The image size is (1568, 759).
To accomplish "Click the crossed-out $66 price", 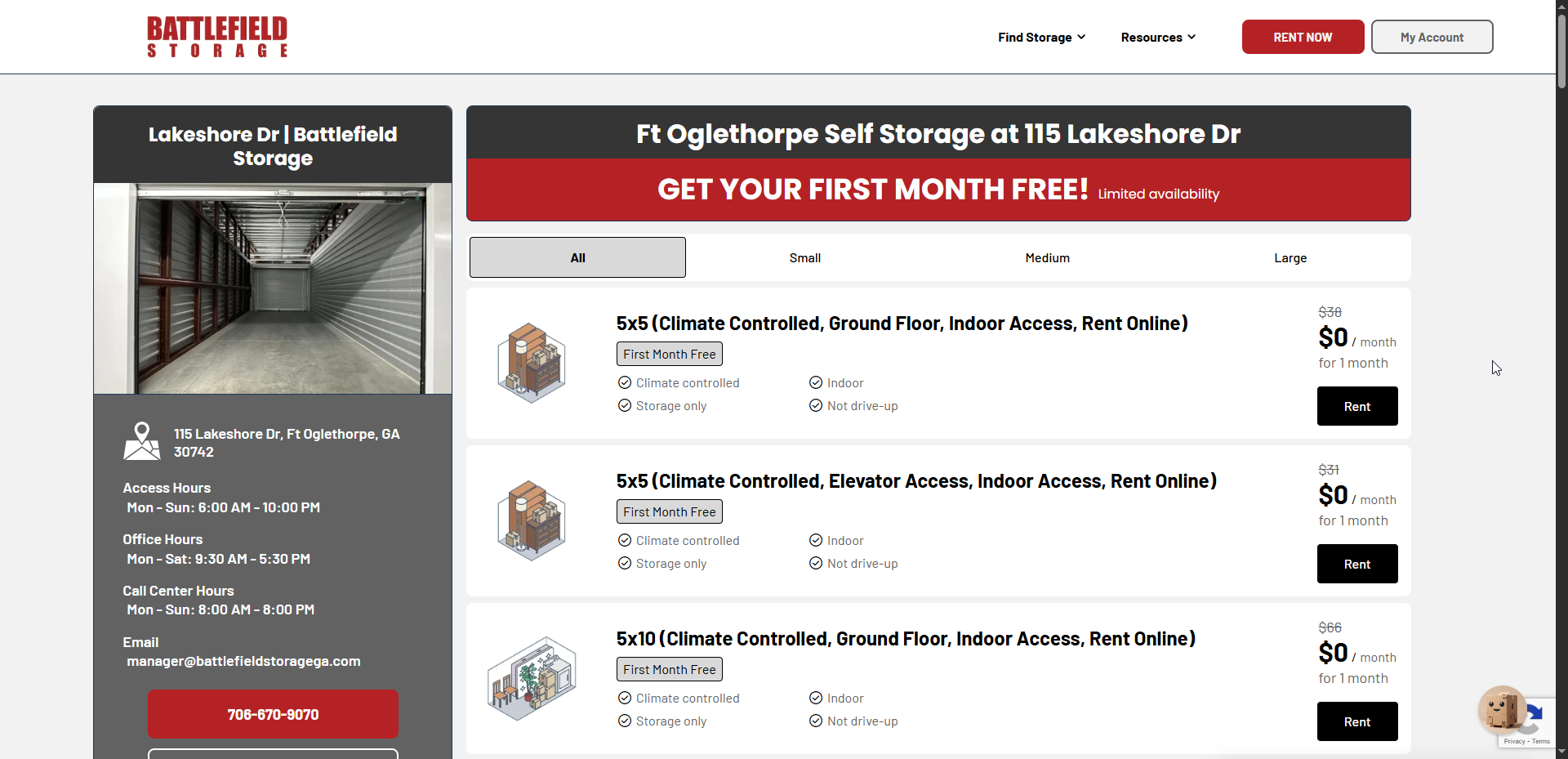I will [1330, 627].
